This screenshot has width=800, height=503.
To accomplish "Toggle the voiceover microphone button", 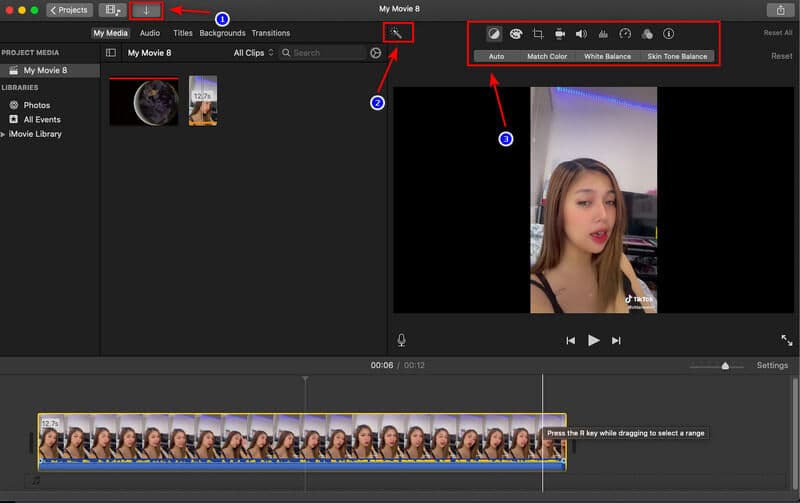I will point(401,340).
